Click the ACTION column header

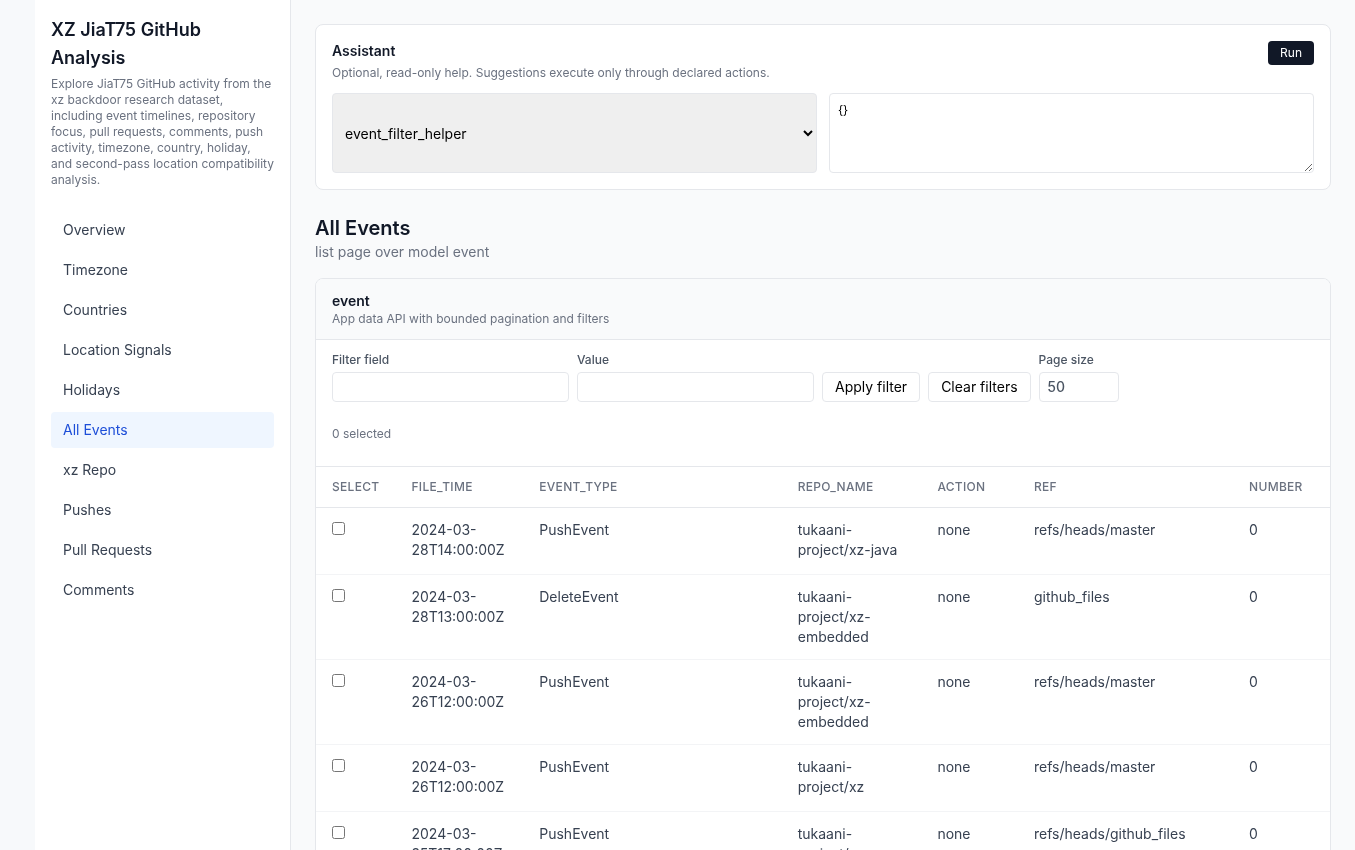pyautogui.click(x=961, y=487)
